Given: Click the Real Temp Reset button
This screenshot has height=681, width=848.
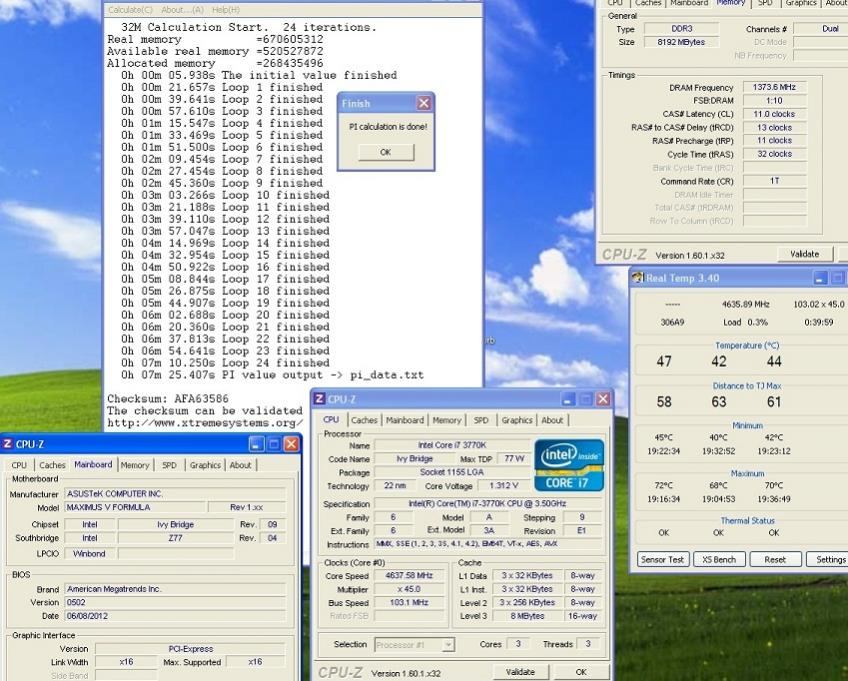Looking at the screenshot, I should [775, 559].
